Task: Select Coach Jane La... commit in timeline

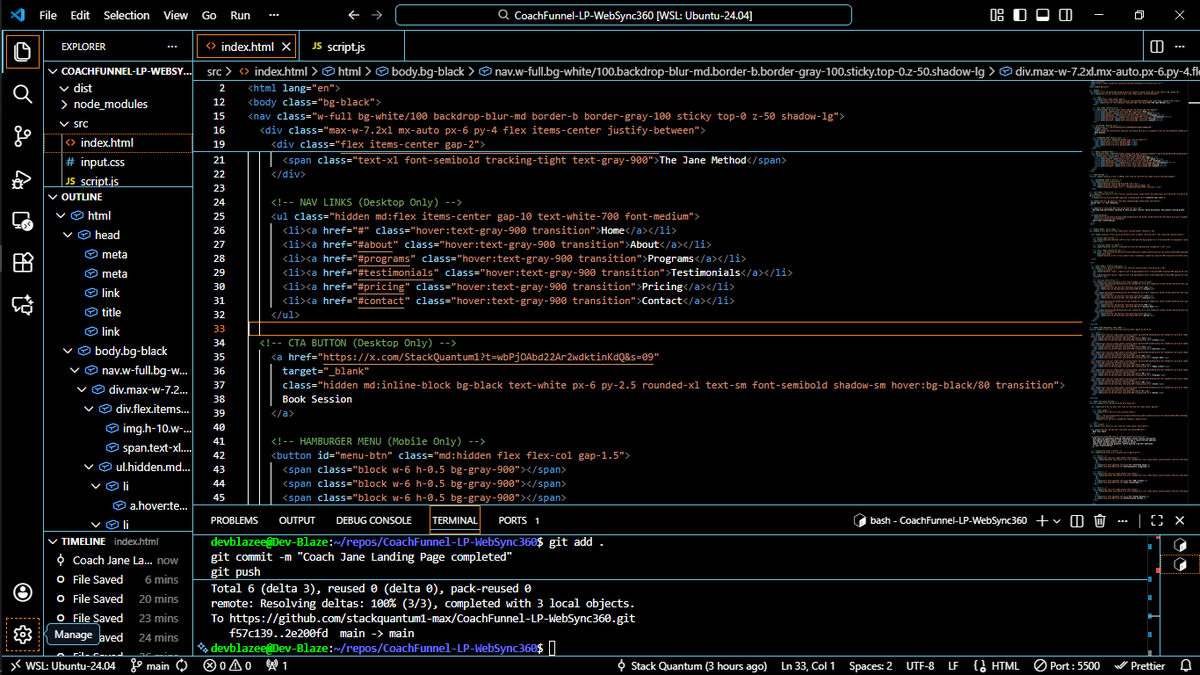Action: pyautogui.click(x=118, y=560)
